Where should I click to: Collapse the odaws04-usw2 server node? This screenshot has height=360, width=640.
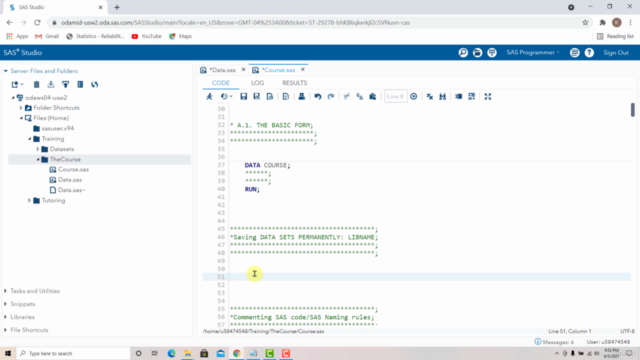click(13, 98)
